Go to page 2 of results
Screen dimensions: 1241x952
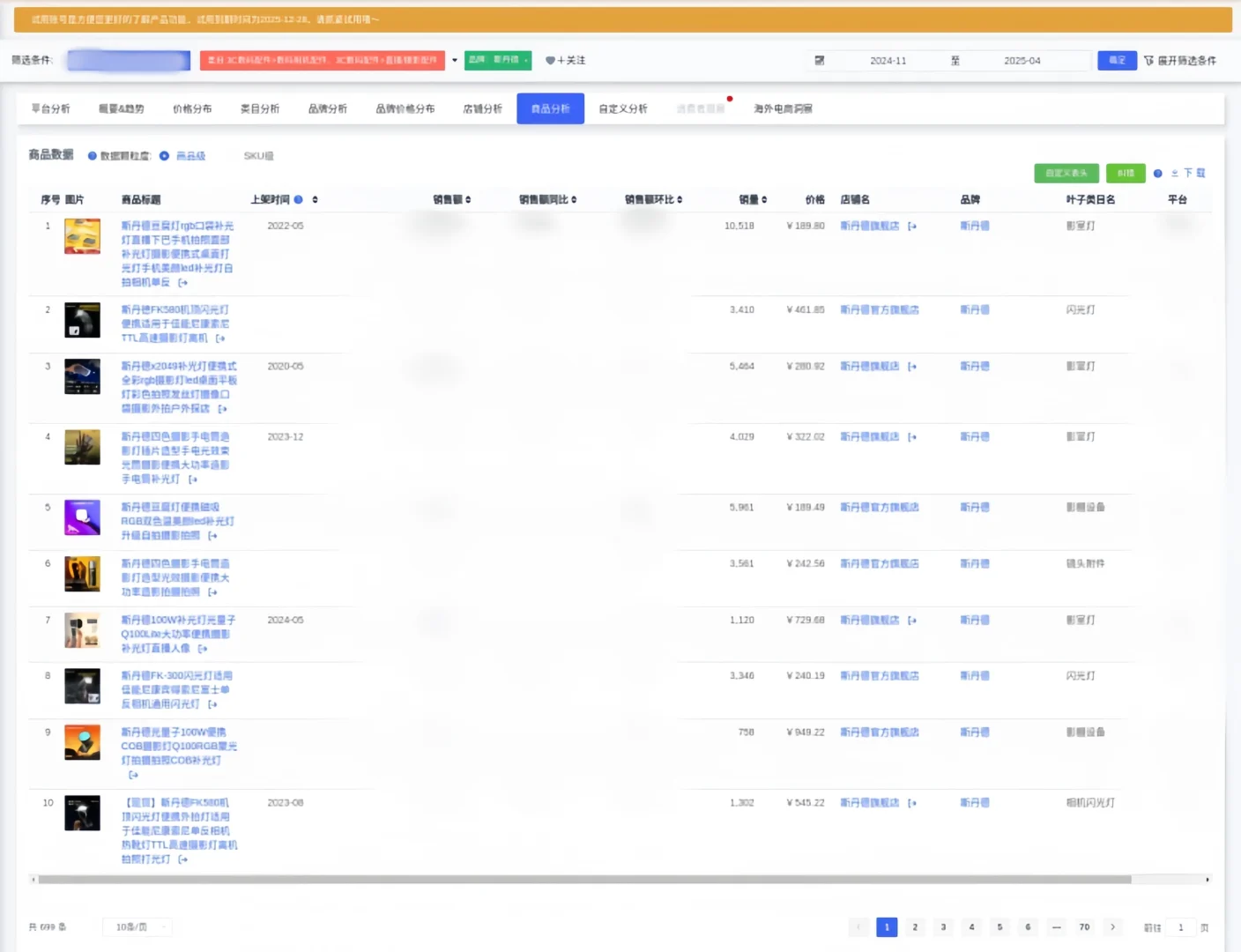point(915,927)
